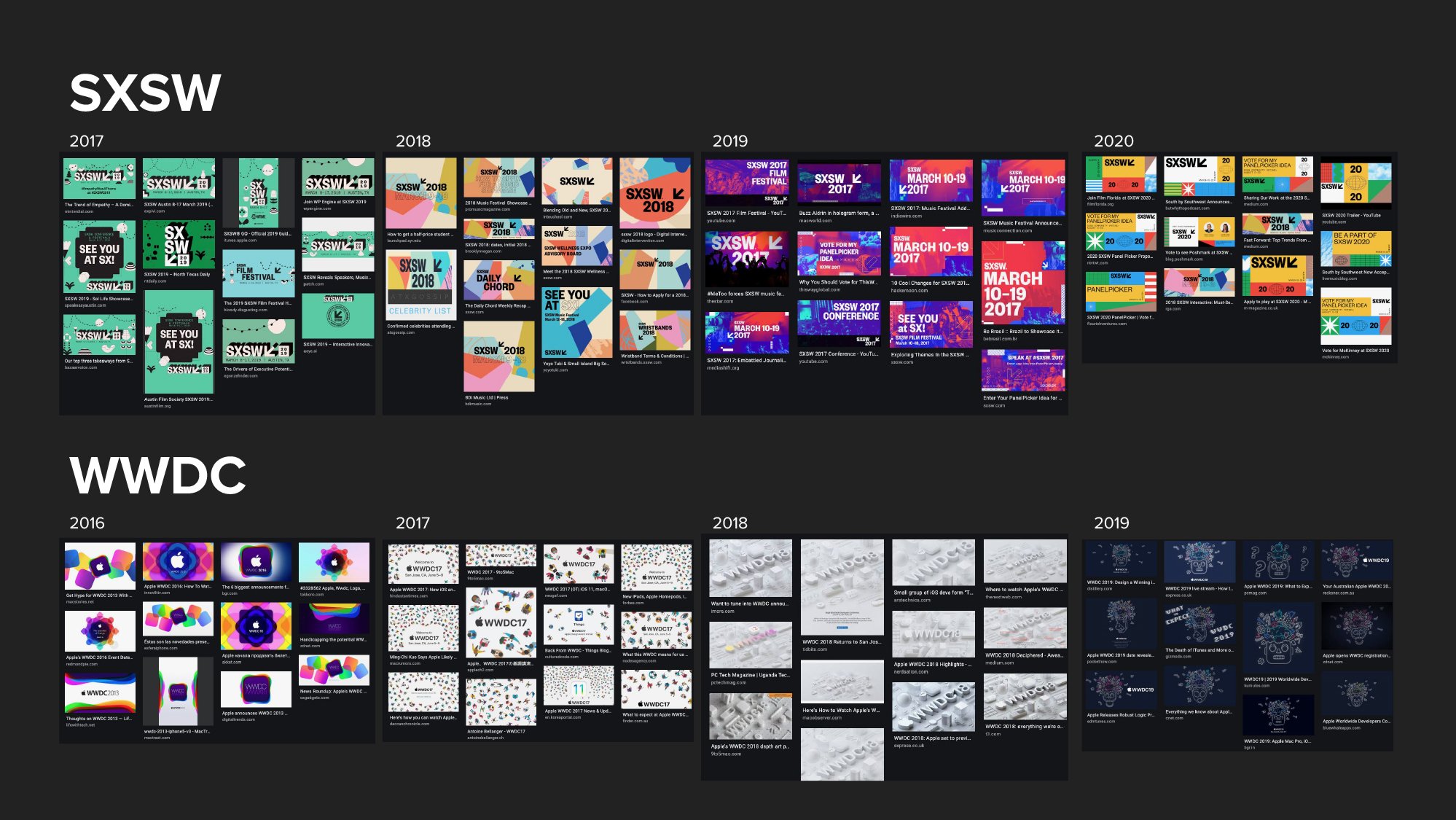Click the SXSW Wristbands 2018 thumbnail
Screen dimensions: 1456x820
tap(654, 331)
